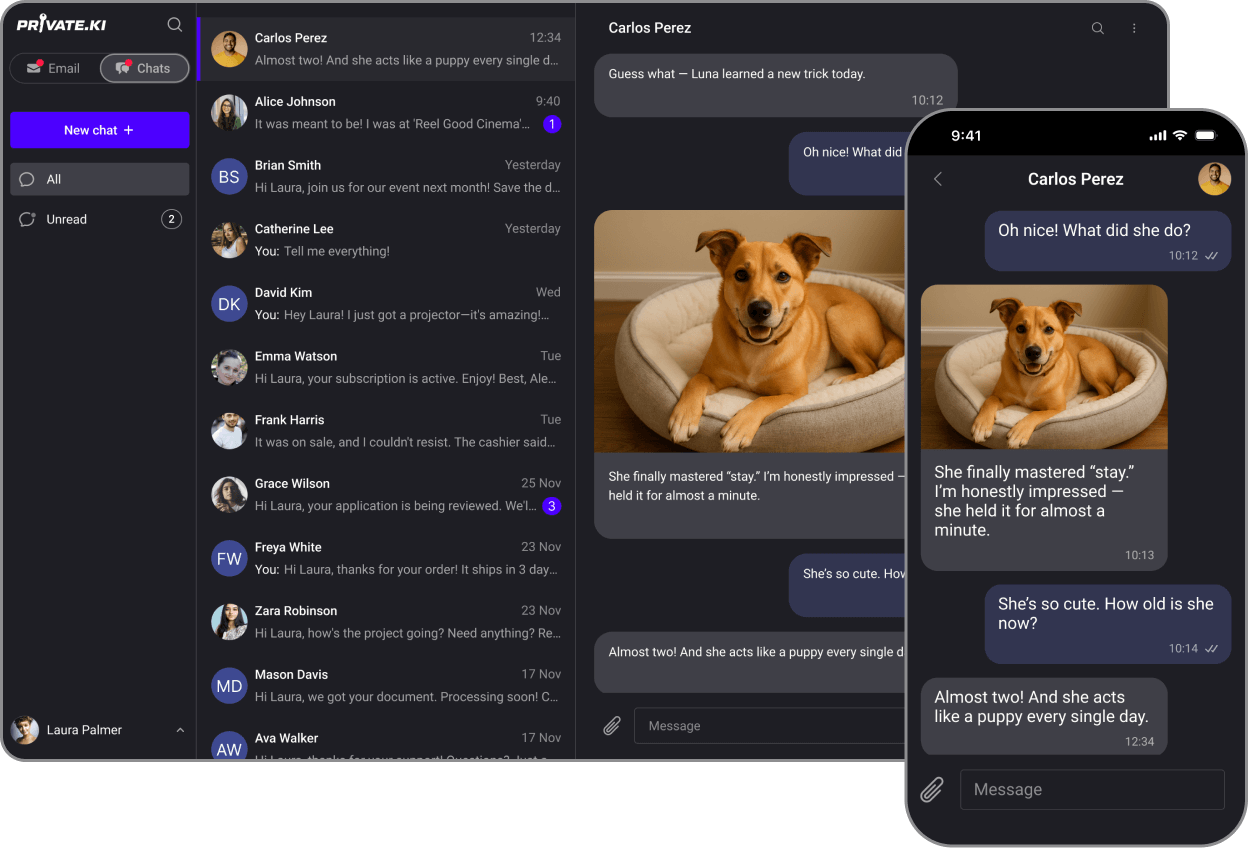Viewport: 1248px width, 848px height.
Task: Click the speech bubble icon beside All
Action: pos(28,178)
